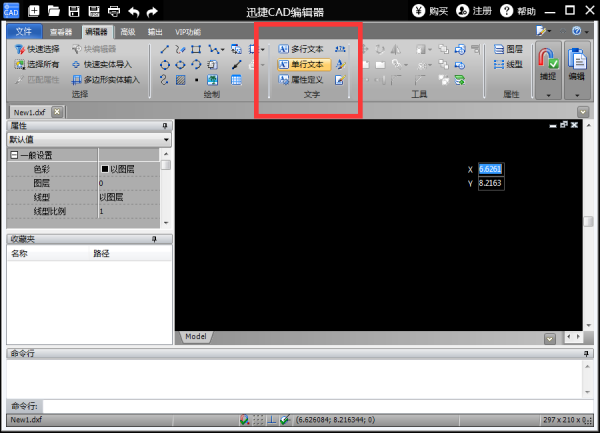Toggle ortho mode icon in status bar

click(272, 419)
